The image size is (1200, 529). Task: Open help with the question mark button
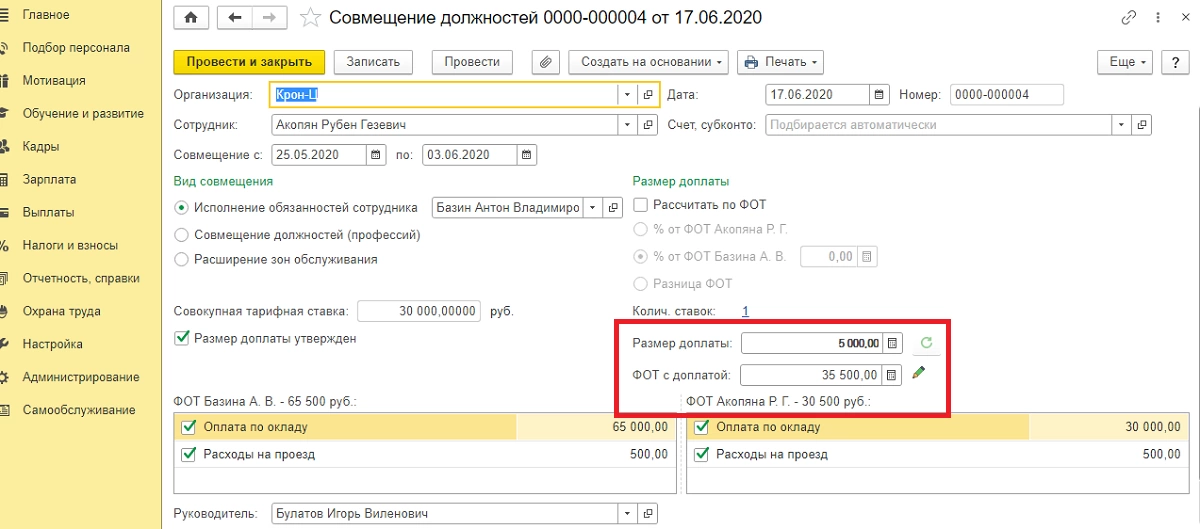(x=1175, y=61)
